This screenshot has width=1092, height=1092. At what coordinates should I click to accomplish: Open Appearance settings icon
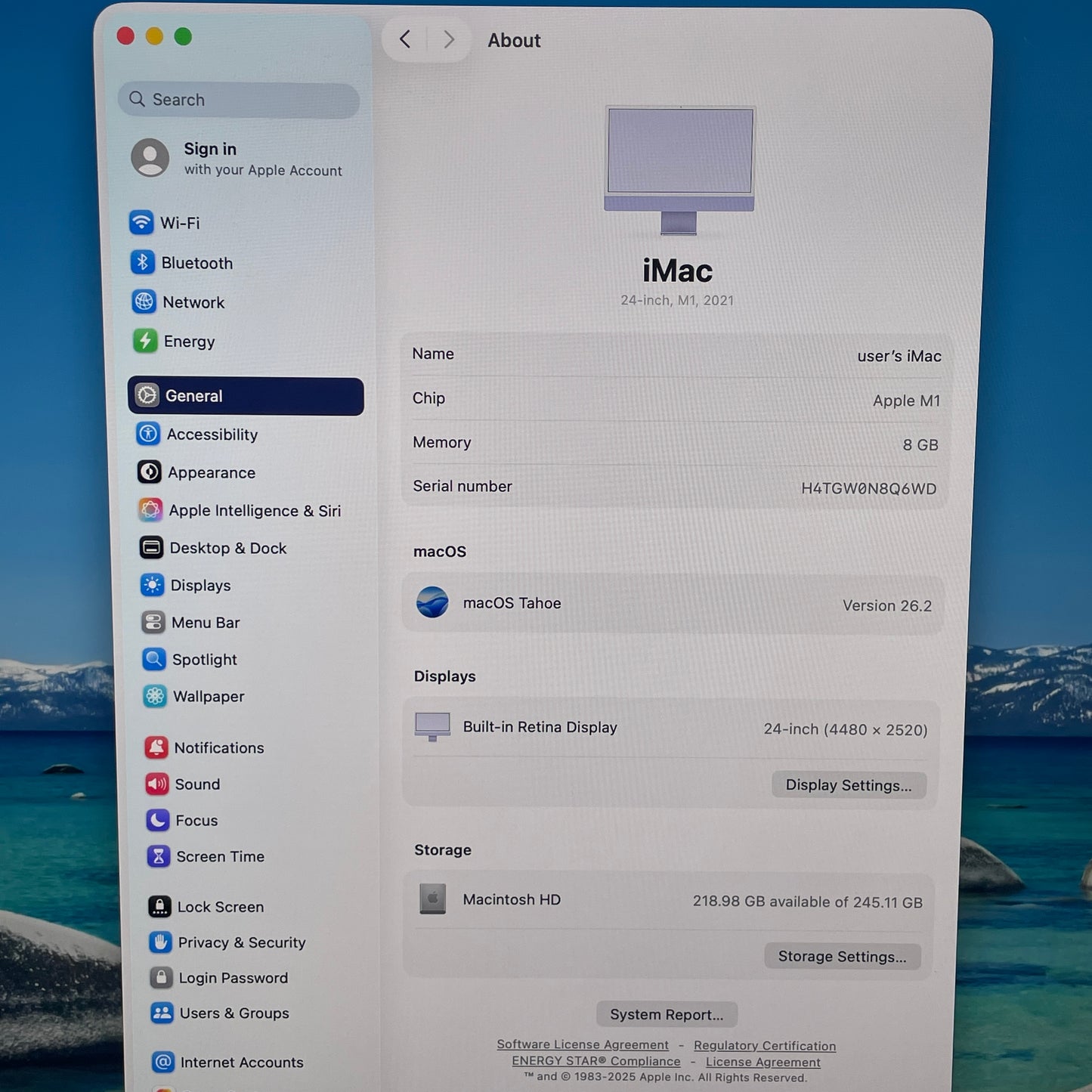149,472
